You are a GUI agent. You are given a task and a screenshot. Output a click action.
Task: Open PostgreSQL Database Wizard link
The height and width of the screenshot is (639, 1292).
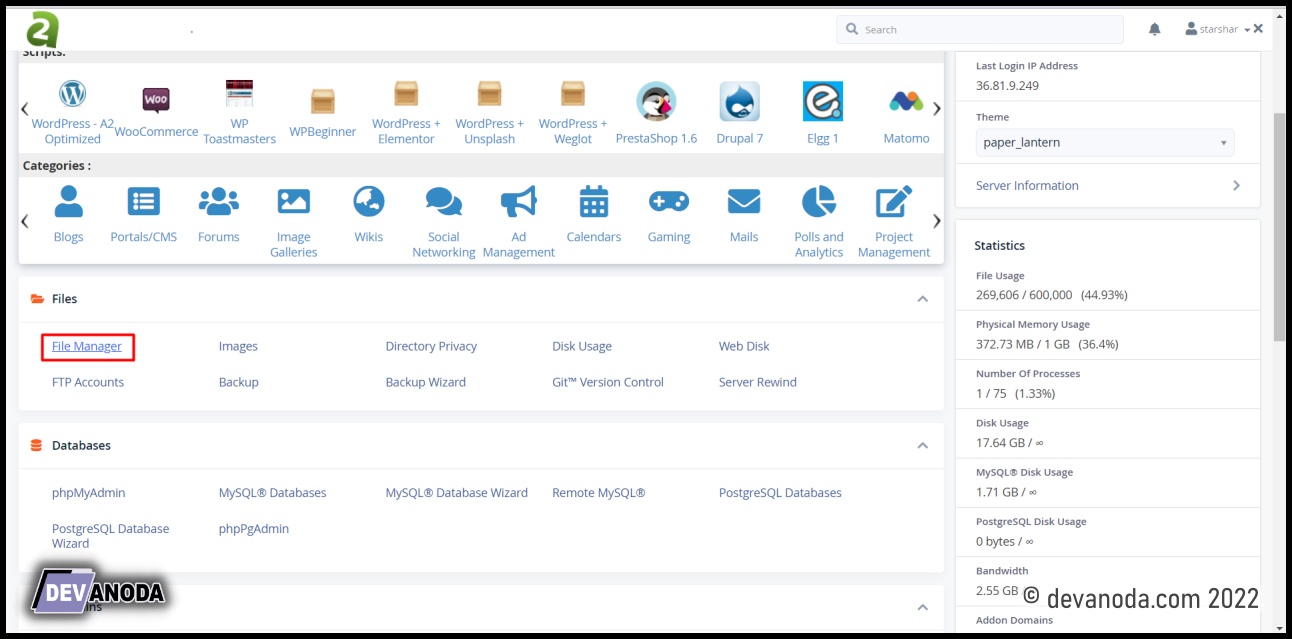pos(111,536)
